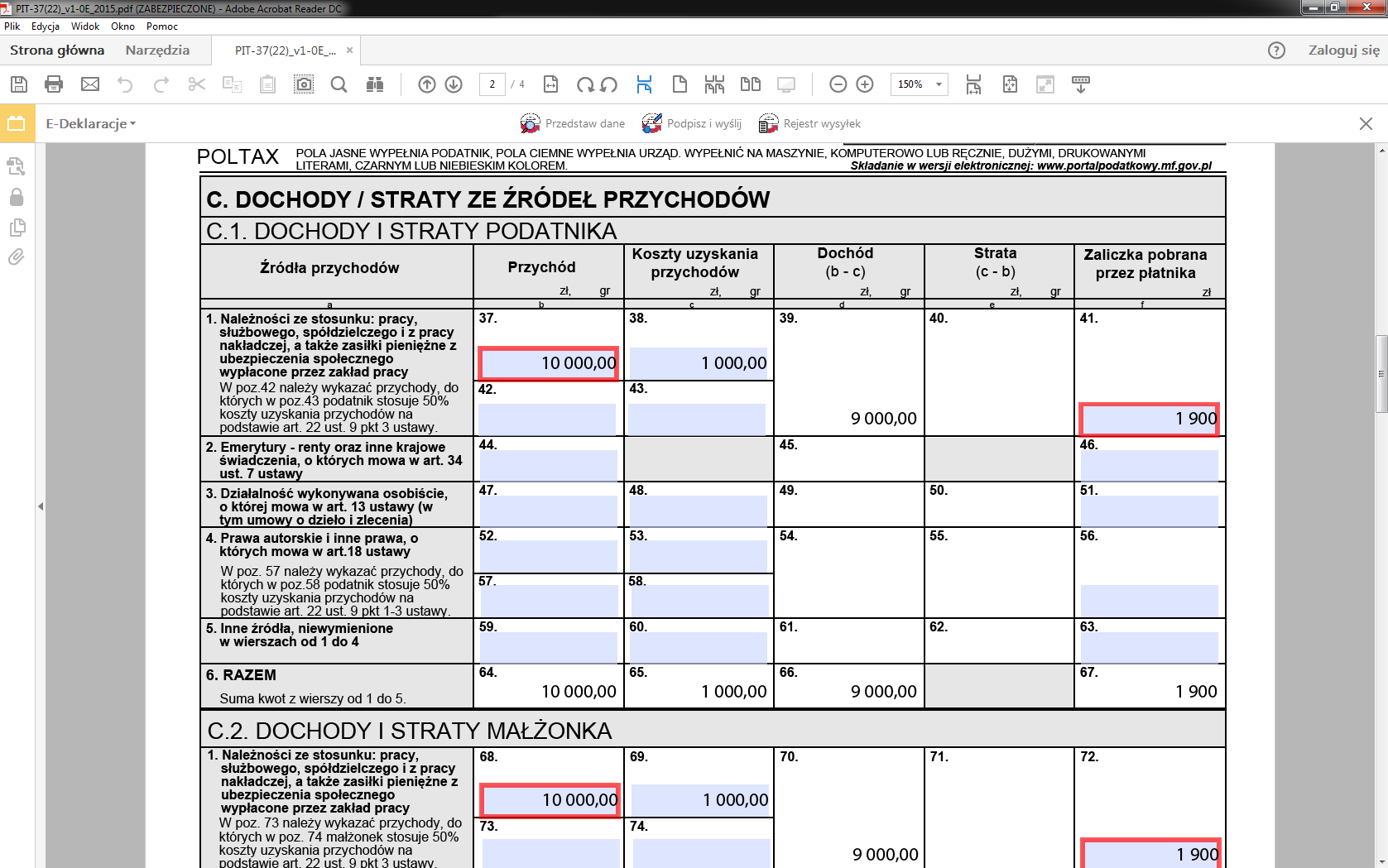Zoom in with plus icon
The height and width of the screenshot is (868, 1388).
click(x=865, y=84)
